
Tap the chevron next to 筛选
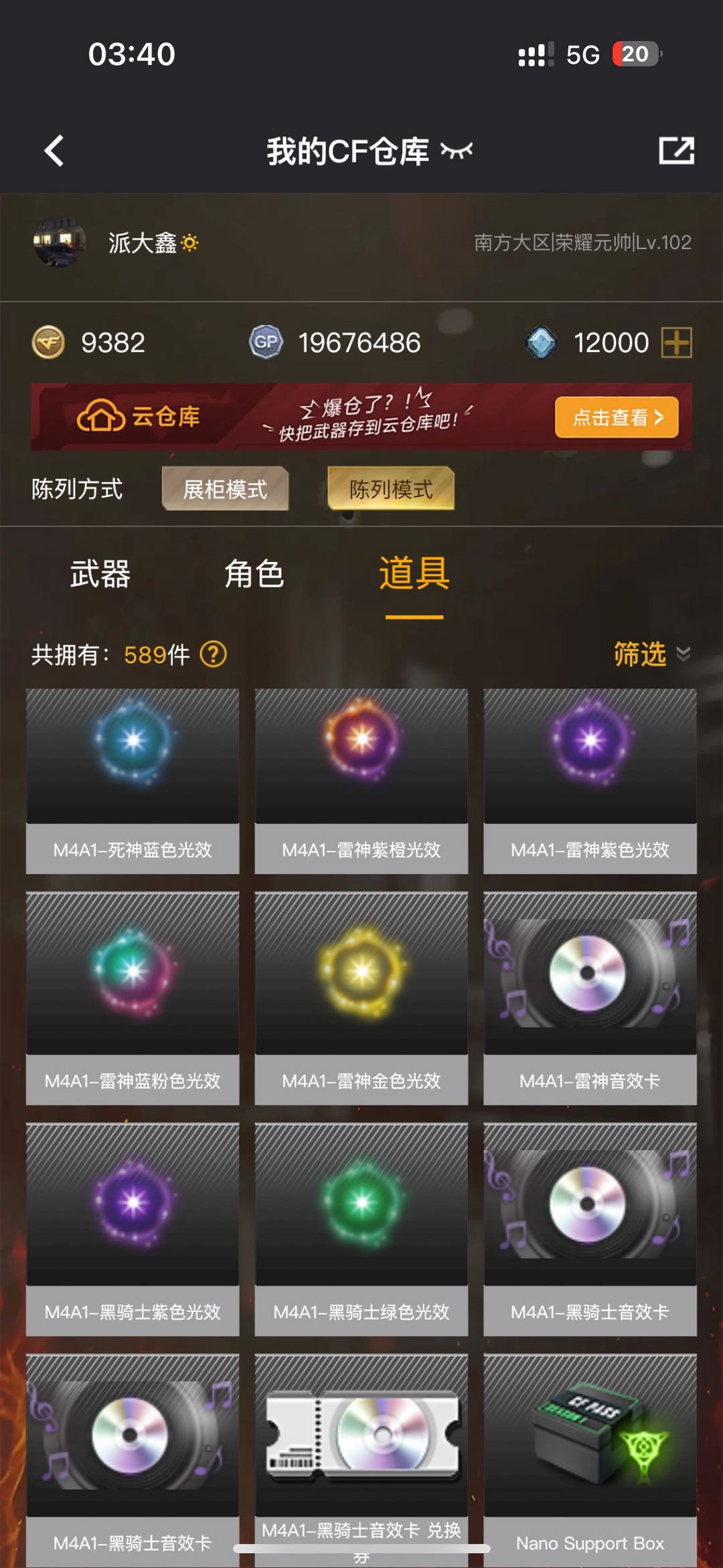coord(684,654)
